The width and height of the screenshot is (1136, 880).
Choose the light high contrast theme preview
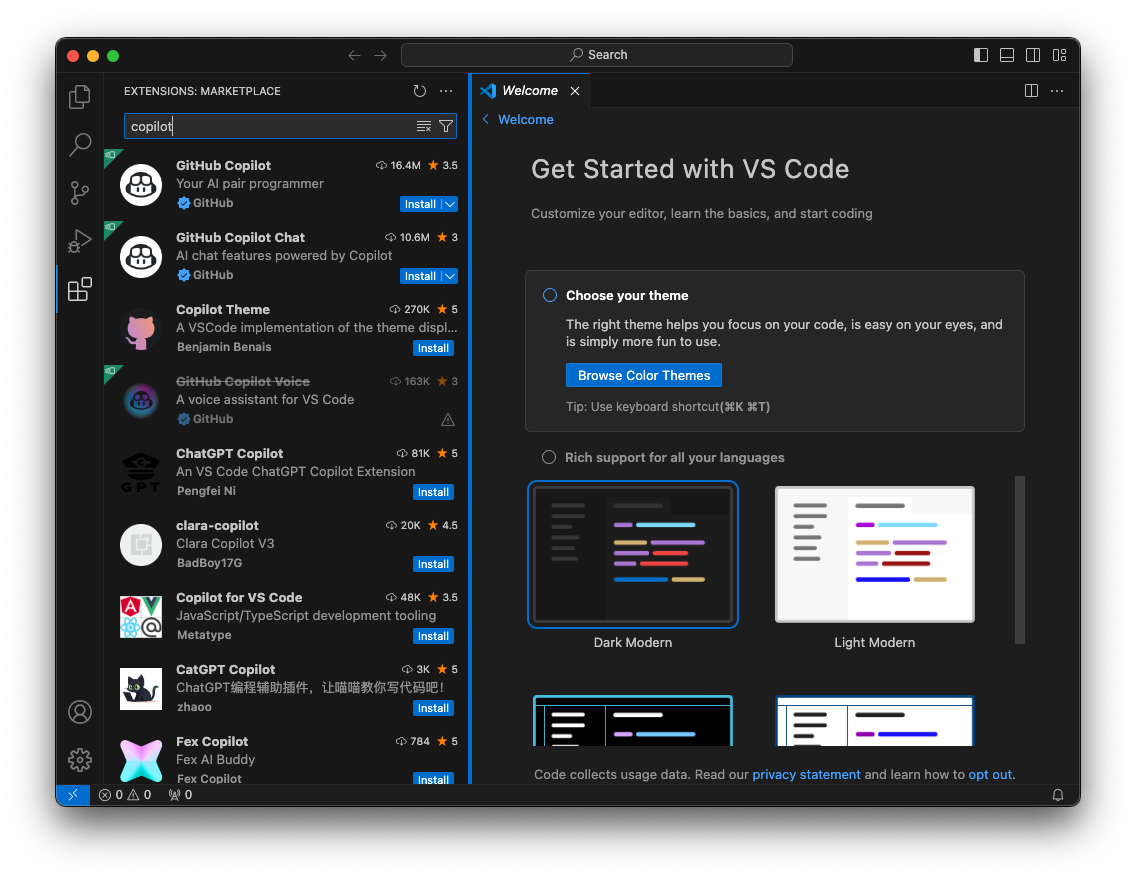tap(874, 721)
